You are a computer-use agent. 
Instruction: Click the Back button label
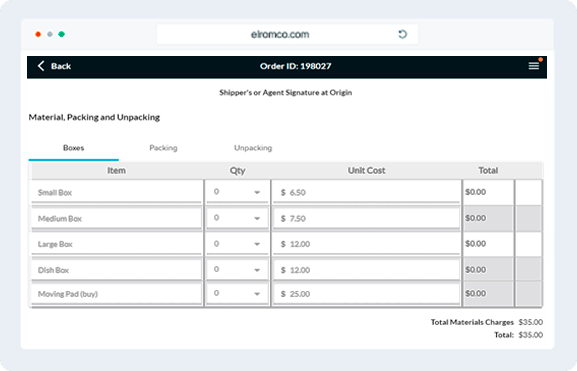[61, 66]
